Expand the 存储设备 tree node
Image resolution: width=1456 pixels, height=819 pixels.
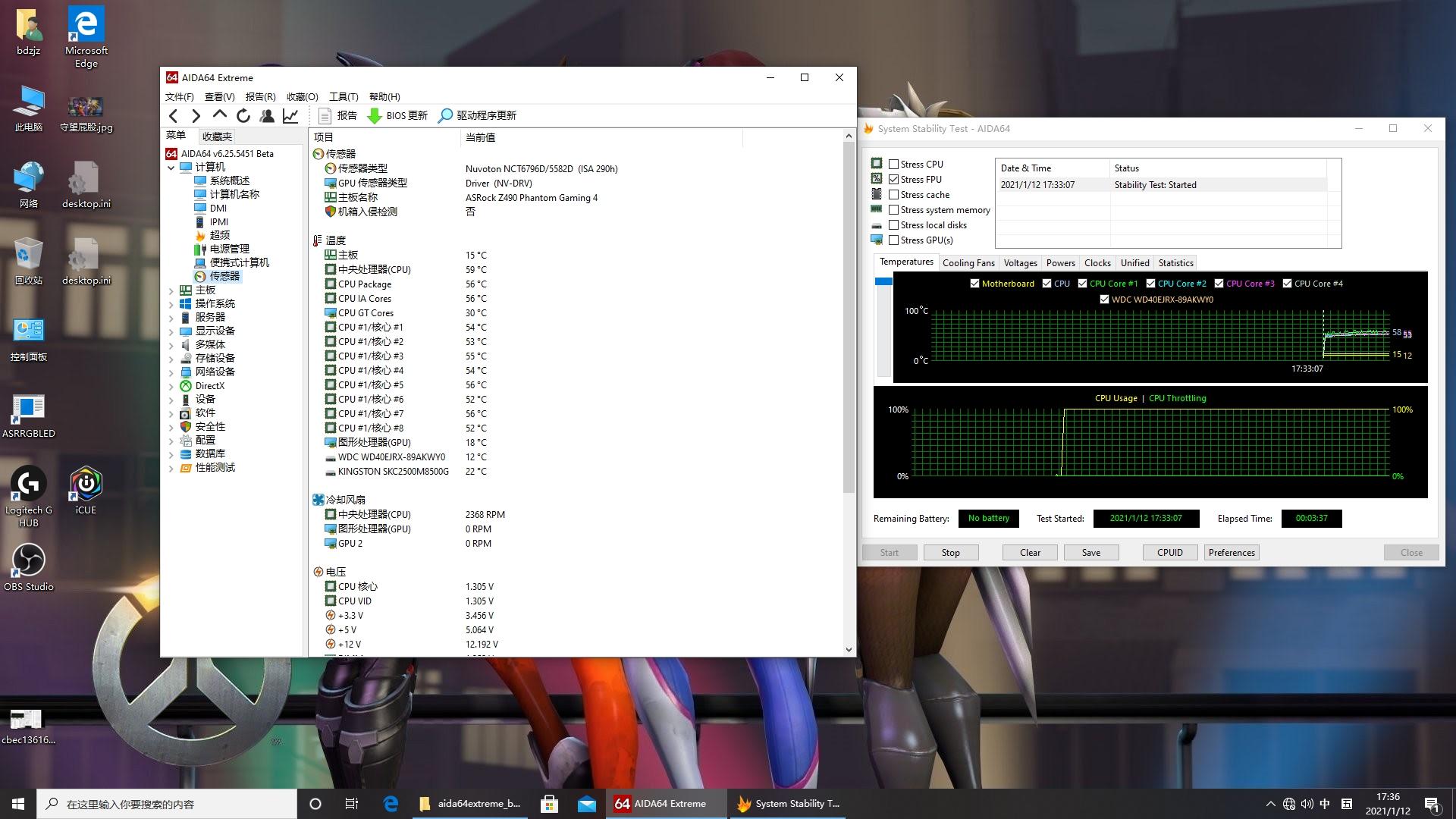point(171,359)
